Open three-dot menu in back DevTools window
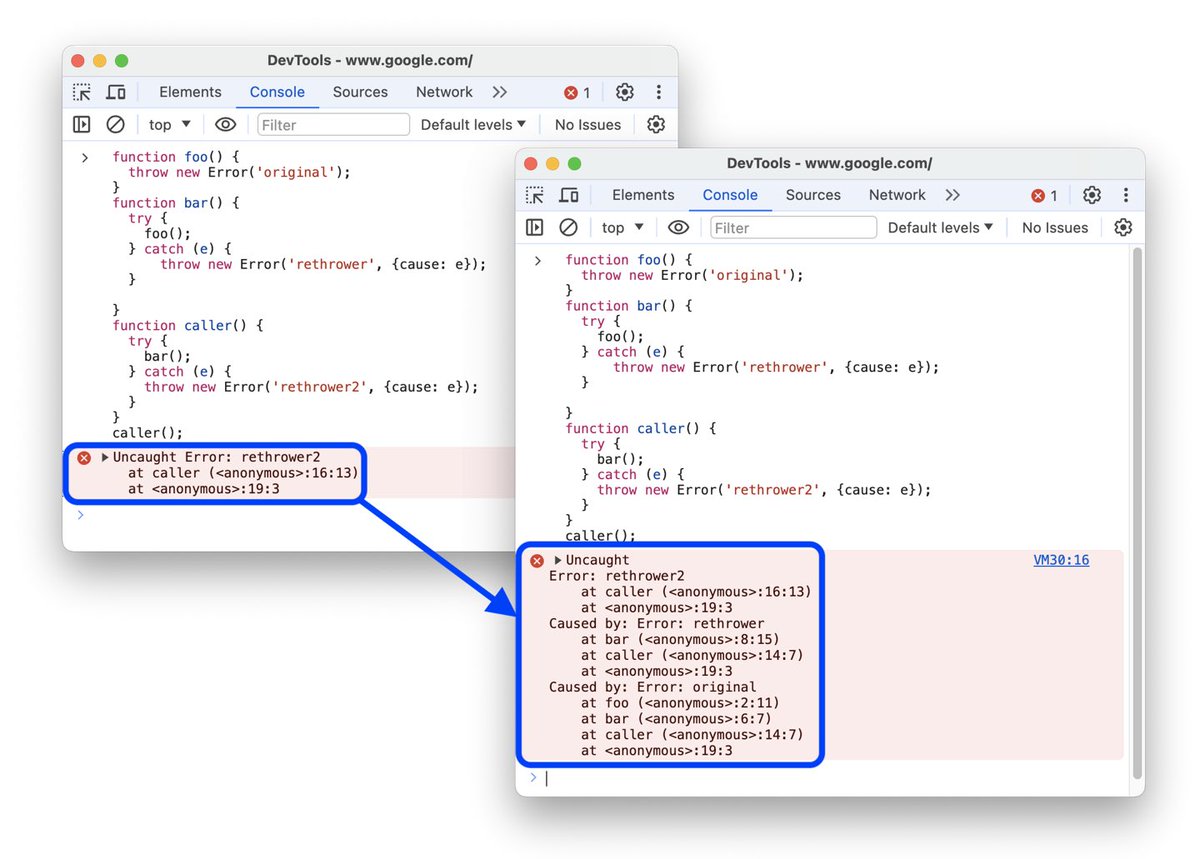 659,92
